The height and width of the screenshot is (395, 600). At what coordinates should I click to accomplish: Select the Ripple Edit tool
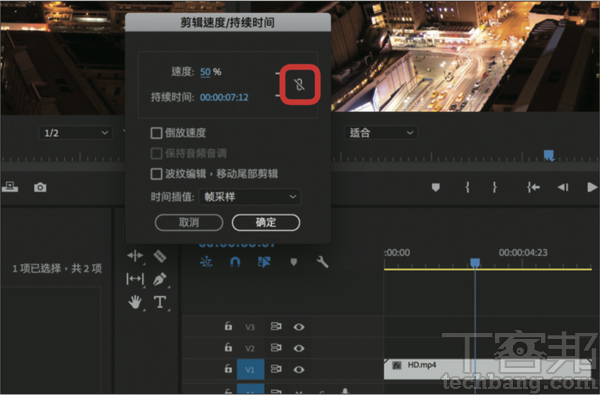click(x=135, y=256)
